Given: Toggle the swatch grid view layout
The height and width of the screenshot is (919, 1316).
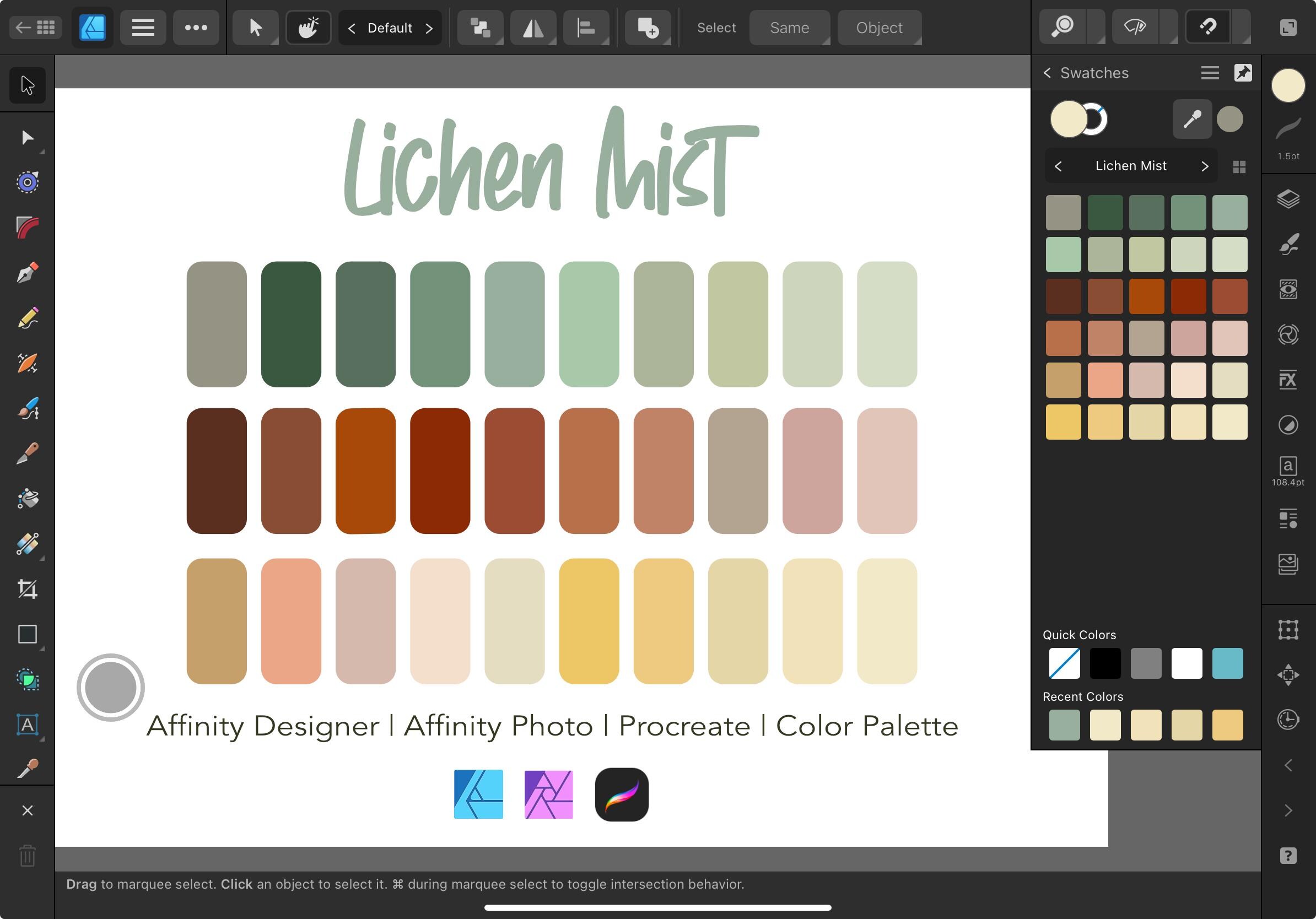Looking at the screenshot, I should [1241, 166].
